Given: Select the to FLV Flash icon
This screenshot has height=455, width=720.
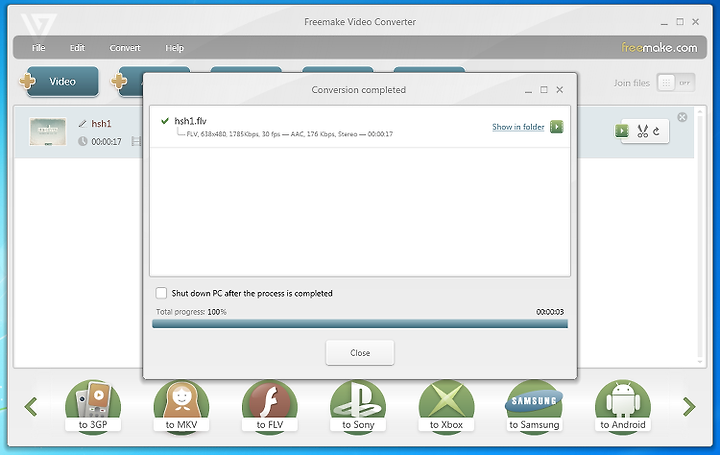Looking at the screenshot, I should [270, 406].
